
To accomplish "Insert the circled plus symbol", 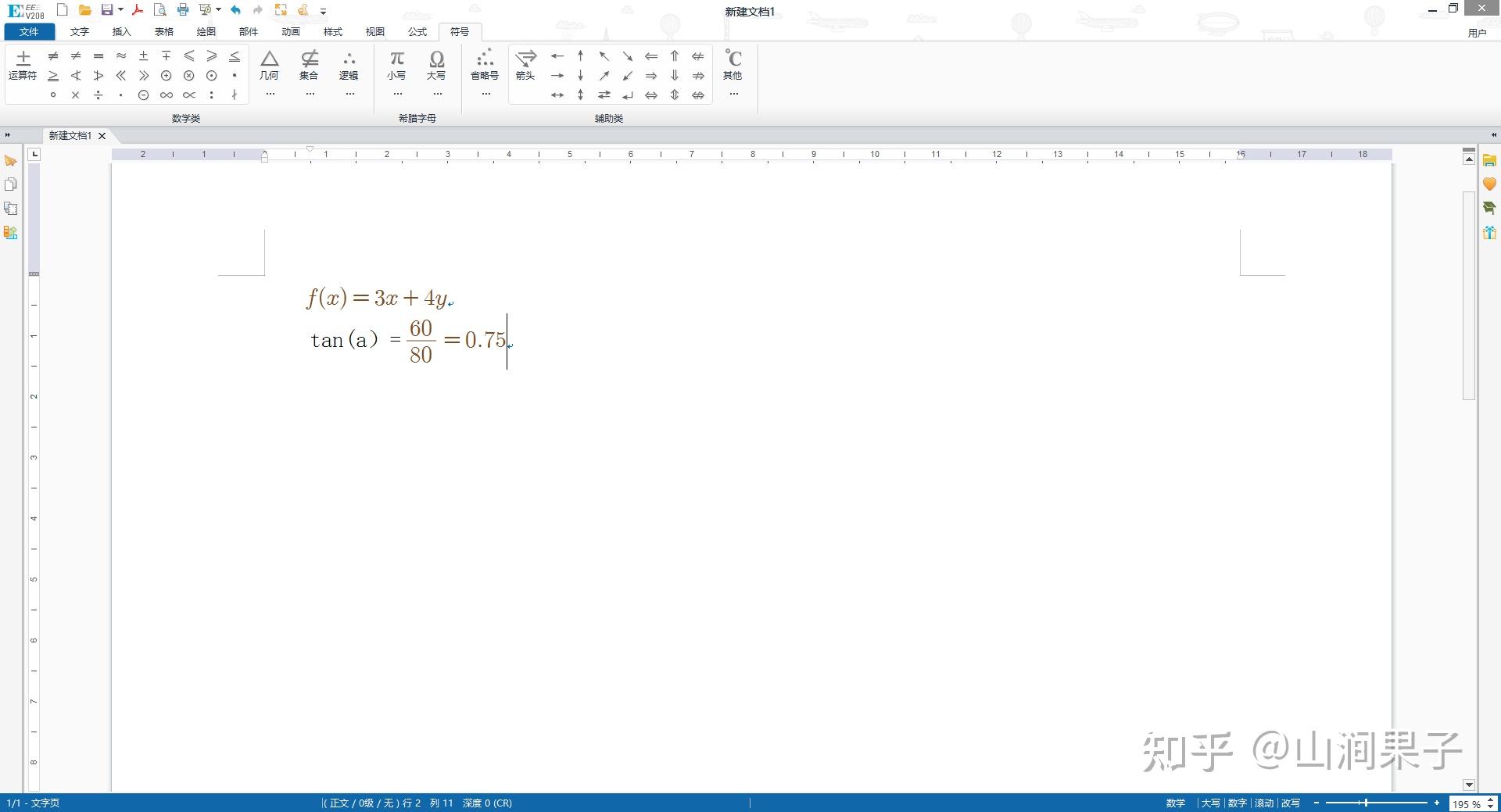I will click(x=167, y=76).
